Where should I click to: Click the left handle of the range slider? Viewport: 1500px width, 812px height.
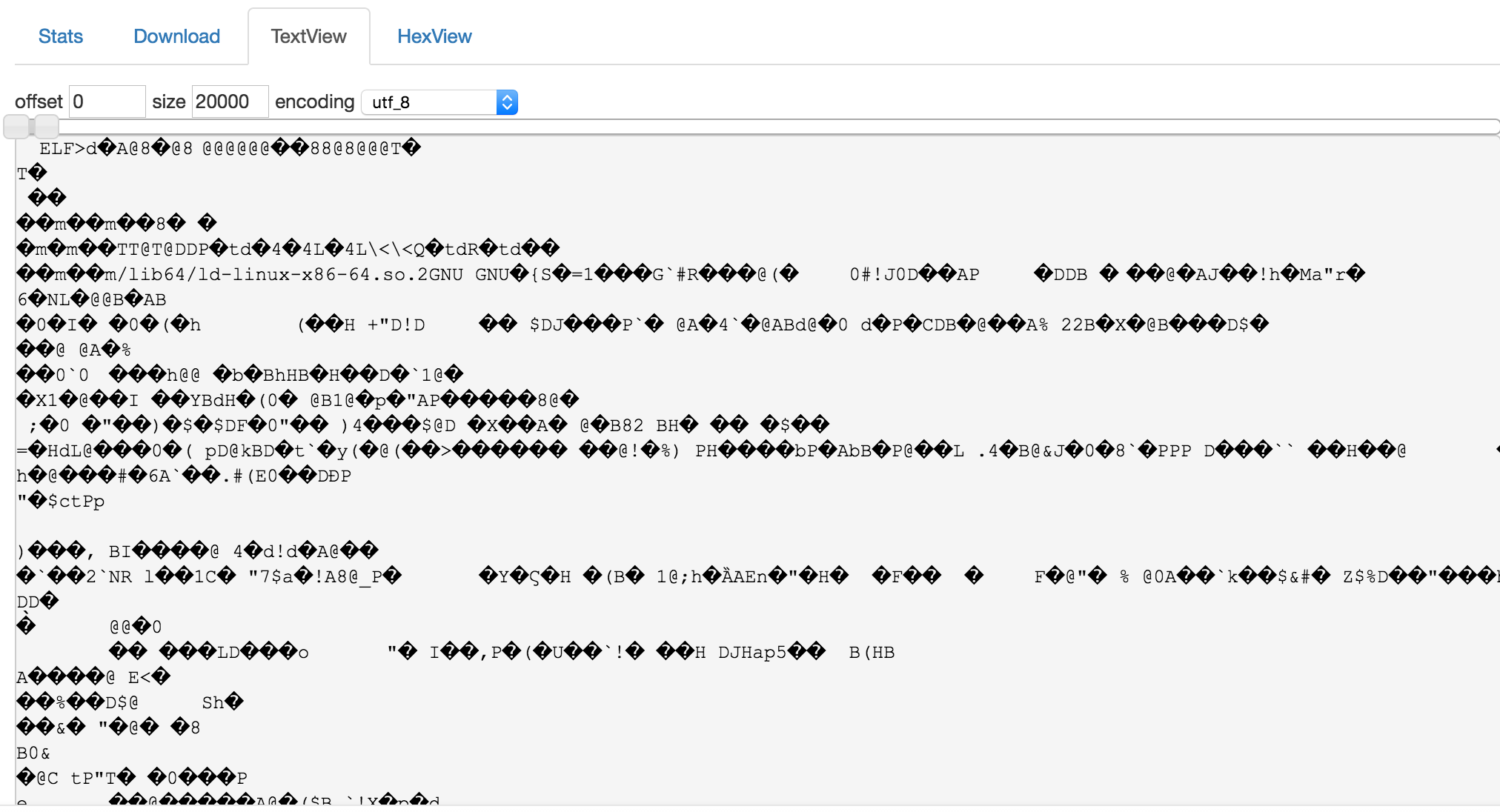pos(16,127)
